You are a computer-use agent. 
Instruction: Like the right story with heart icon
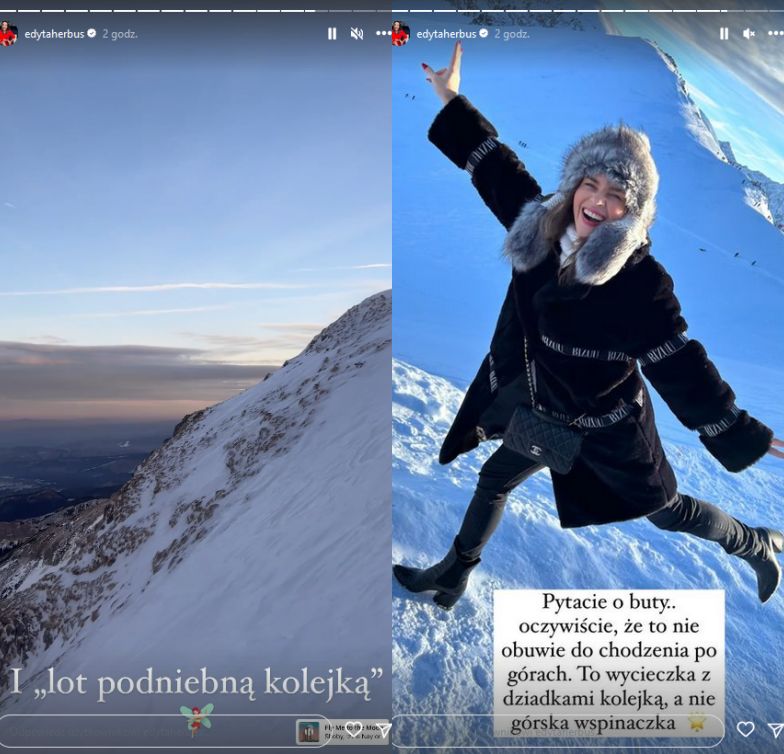click(746, 730)
